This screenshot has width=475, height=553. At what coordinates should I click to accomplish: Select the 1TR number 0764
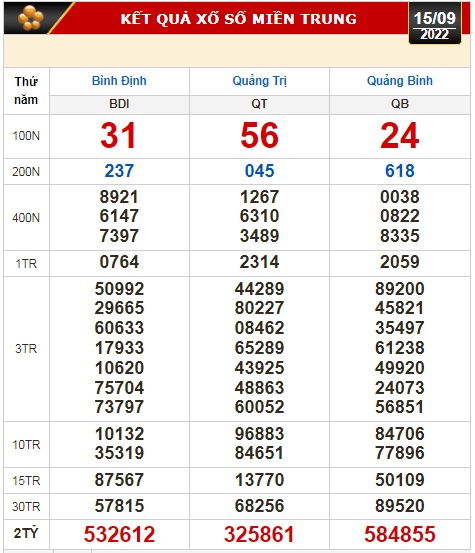pos(119,262)
